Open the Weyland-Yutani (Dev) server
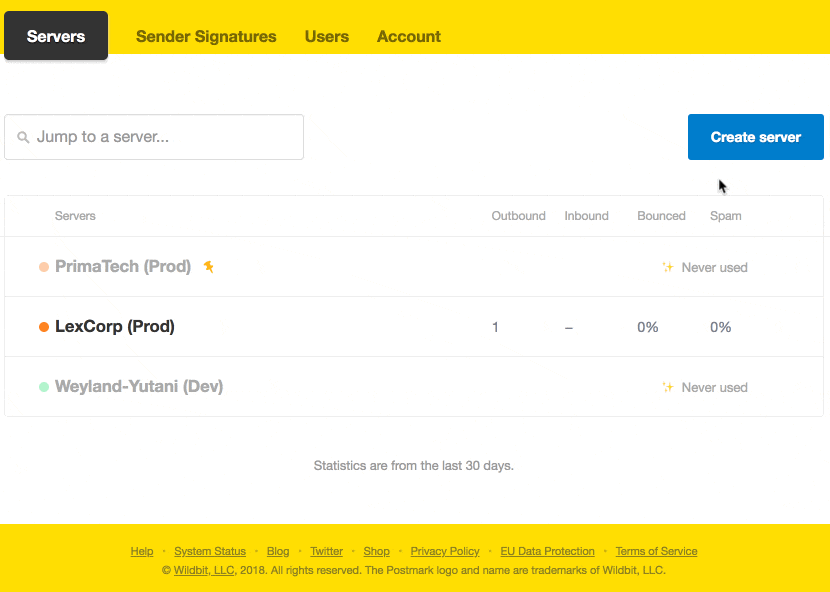This screenshot has width=830, height=592. tap(139, 387)
